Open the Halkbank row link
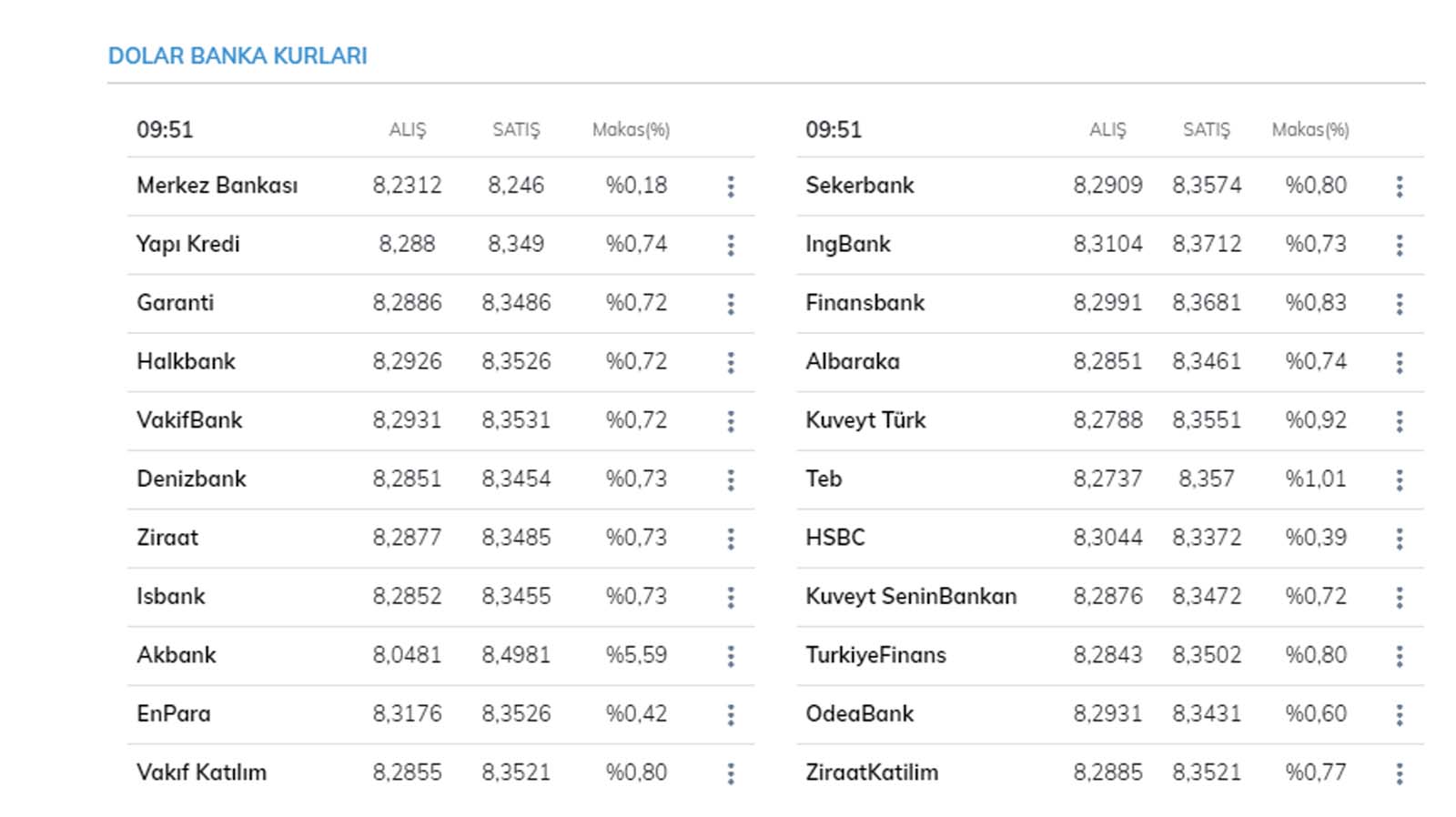Screen dimensions: 1456x817 (x=186, y=361)
